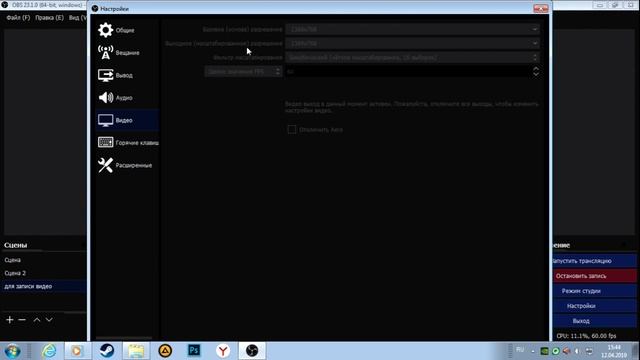Image resolution: width=640 pixels, height=360 pixels.
Task: Select the Stream (Вещание) antenna icon
Action: coord(105,53)
